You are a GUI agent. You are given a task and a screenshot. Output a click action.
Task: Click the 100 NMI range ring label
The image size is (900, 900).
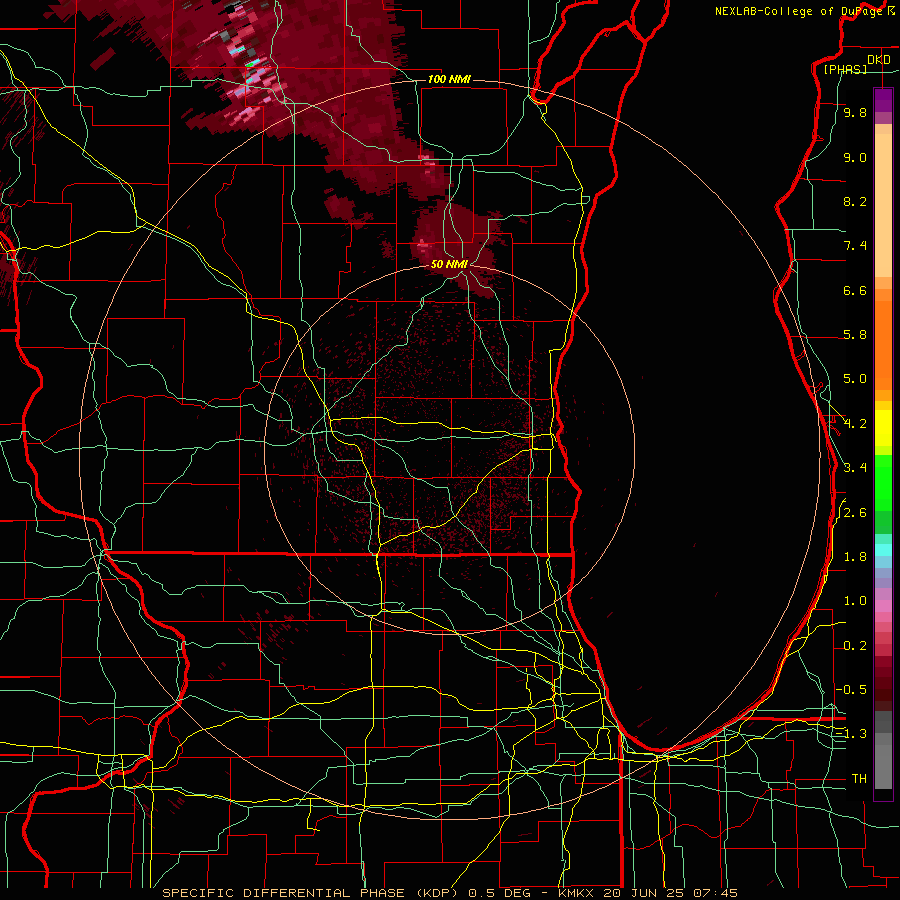coord(449,79)
